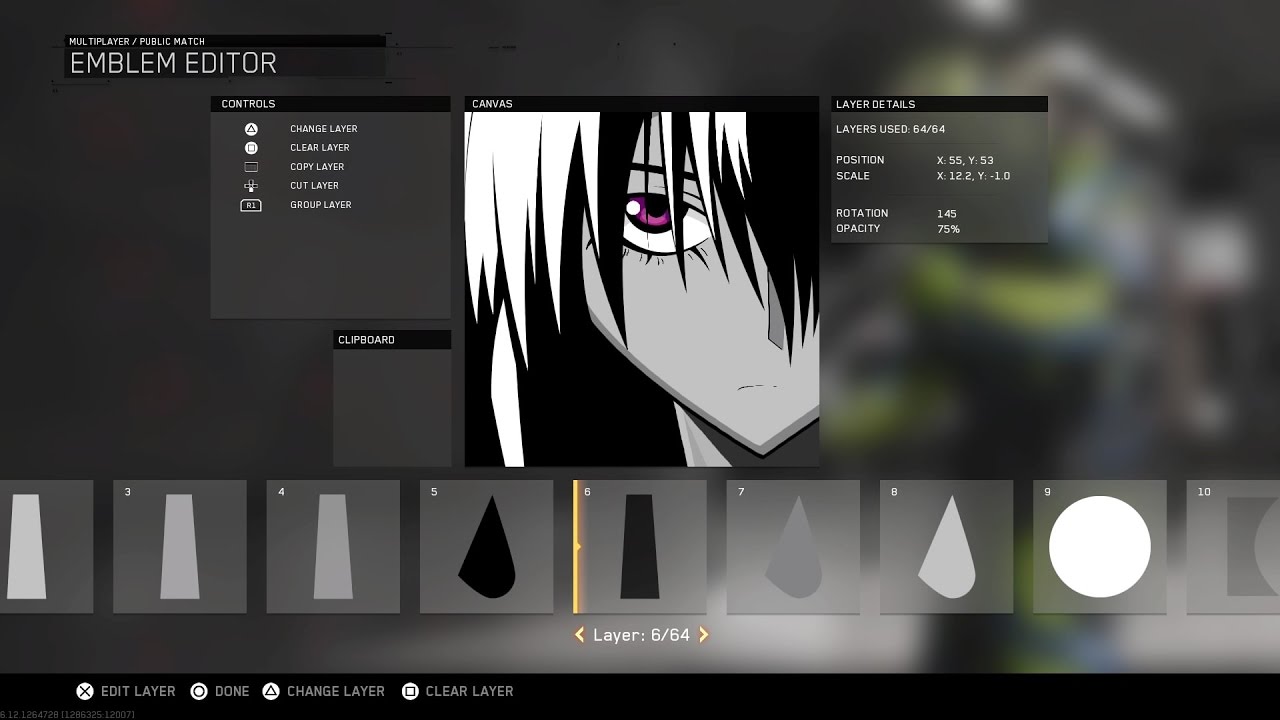Go to next layer with right arrow
The width and height of the screenshot is (1280, 720).
coord(704,635)
